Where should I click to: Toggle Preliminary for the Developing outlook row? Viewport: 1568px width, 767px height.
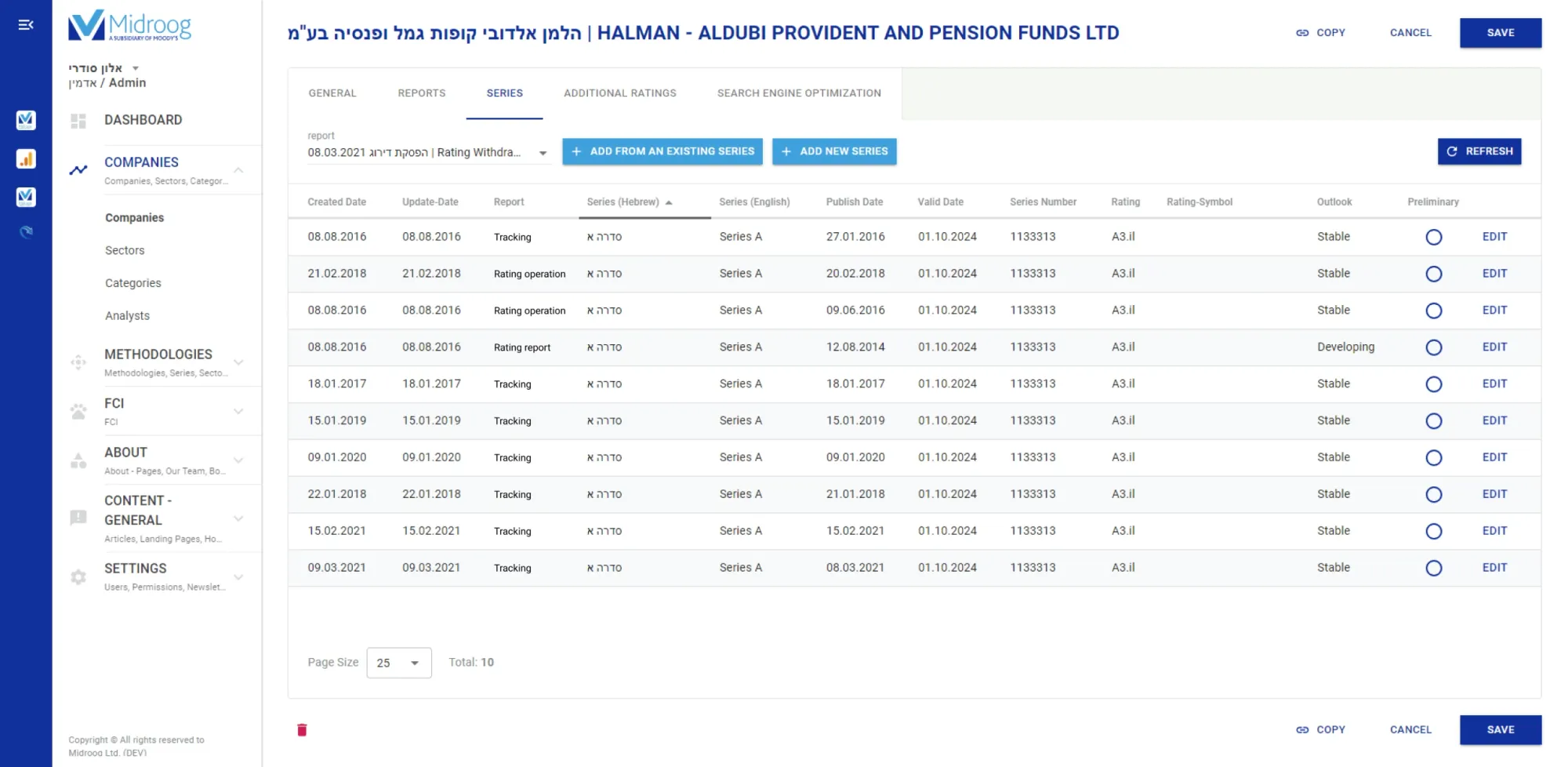tap(1434, 347)
